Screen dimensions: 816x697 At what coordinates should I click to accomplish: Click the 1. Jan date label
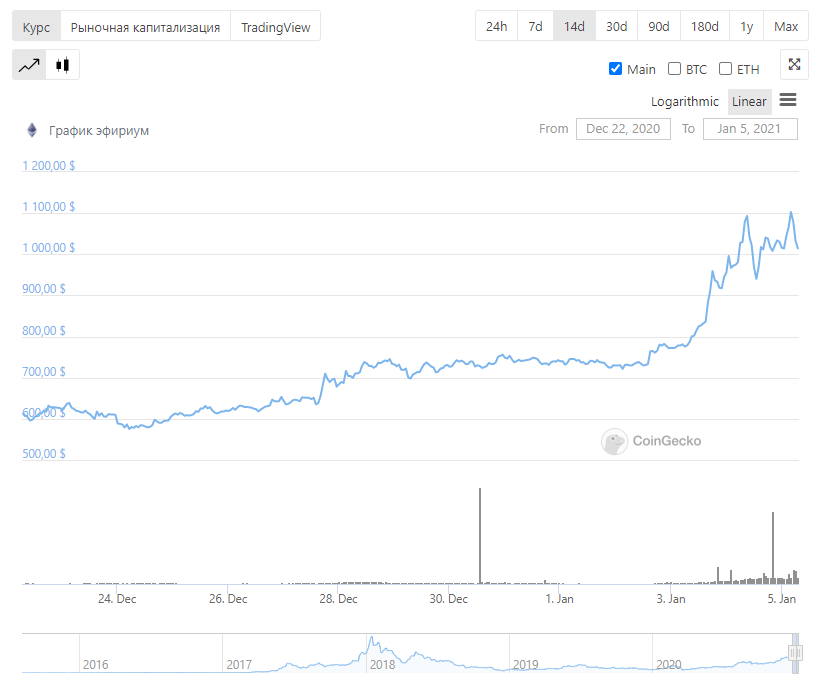559,599
